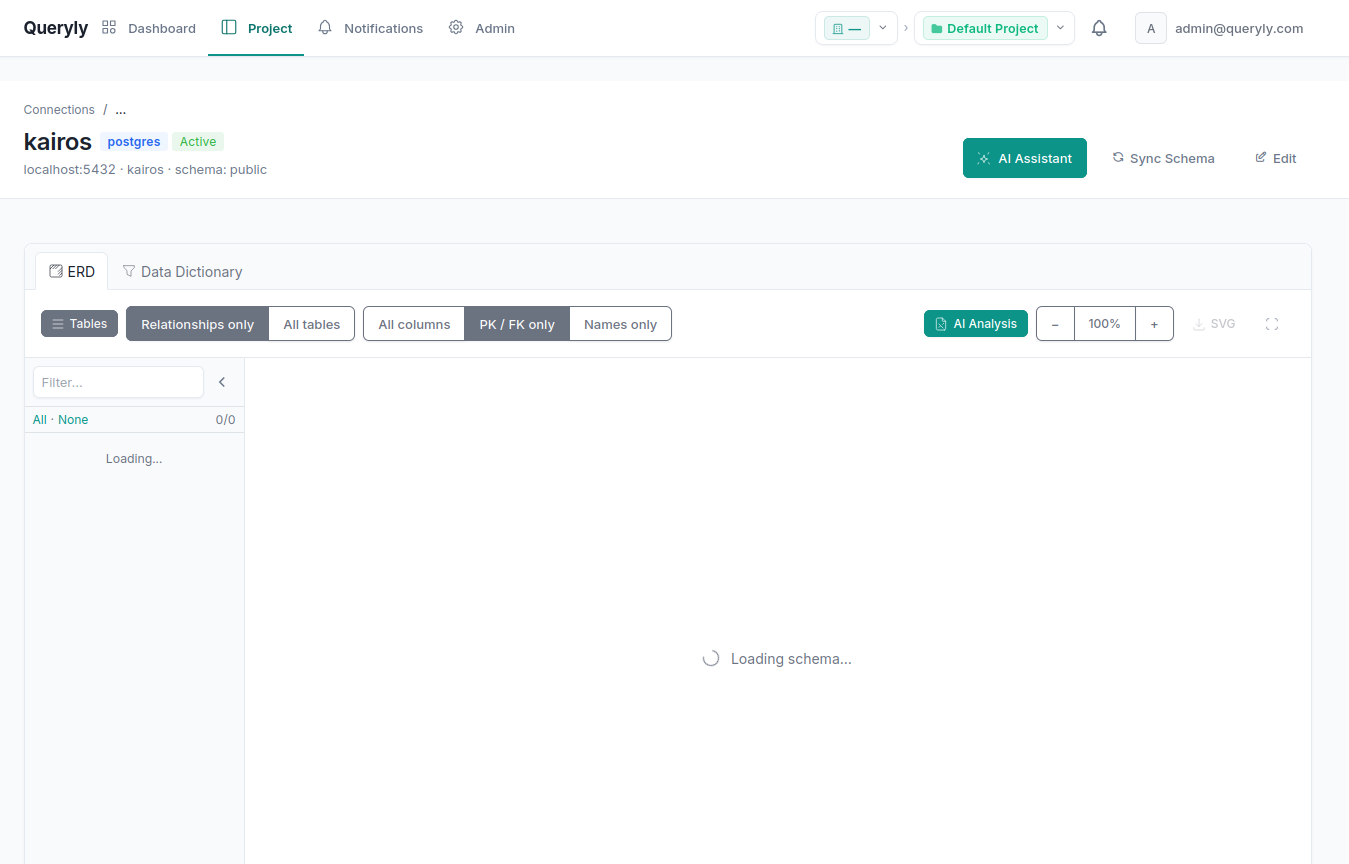The width and height of the screenshot is (1349, 864).
Task: Trigger Sync Schema for kairos
Action: 1163,158
